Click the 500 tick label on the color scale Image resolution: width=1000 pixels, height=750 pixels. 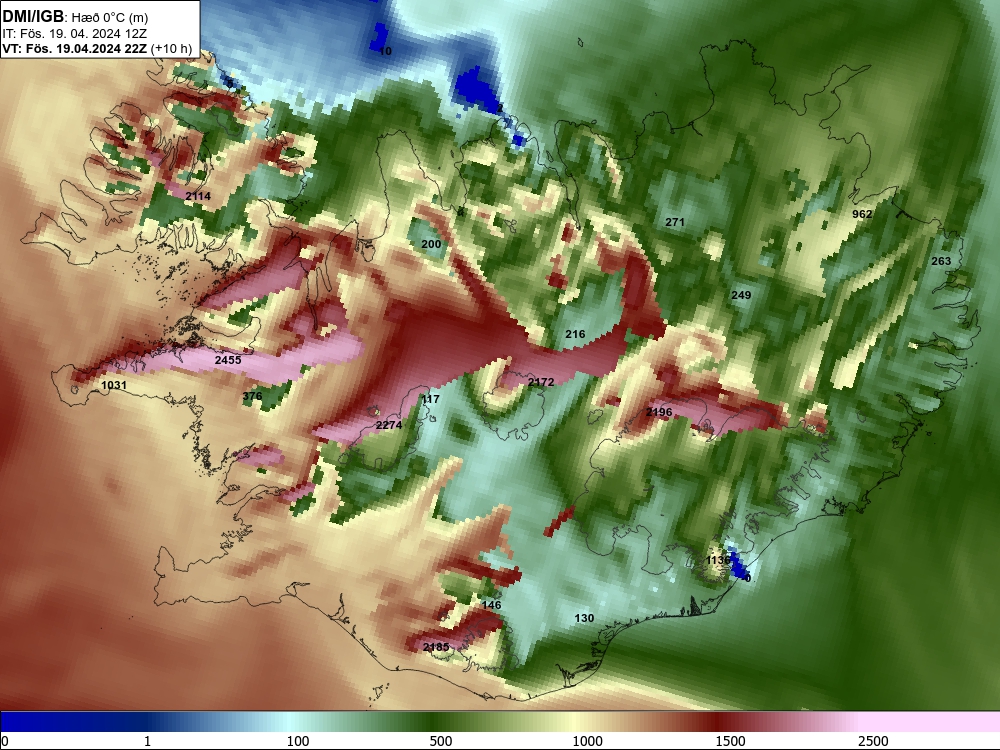click(441, 741)
